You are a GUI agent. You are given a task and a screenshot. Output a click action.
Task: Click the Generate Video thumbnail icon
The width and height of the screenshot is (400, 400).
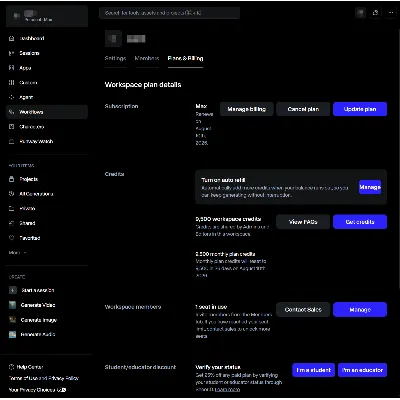(13, 305)
